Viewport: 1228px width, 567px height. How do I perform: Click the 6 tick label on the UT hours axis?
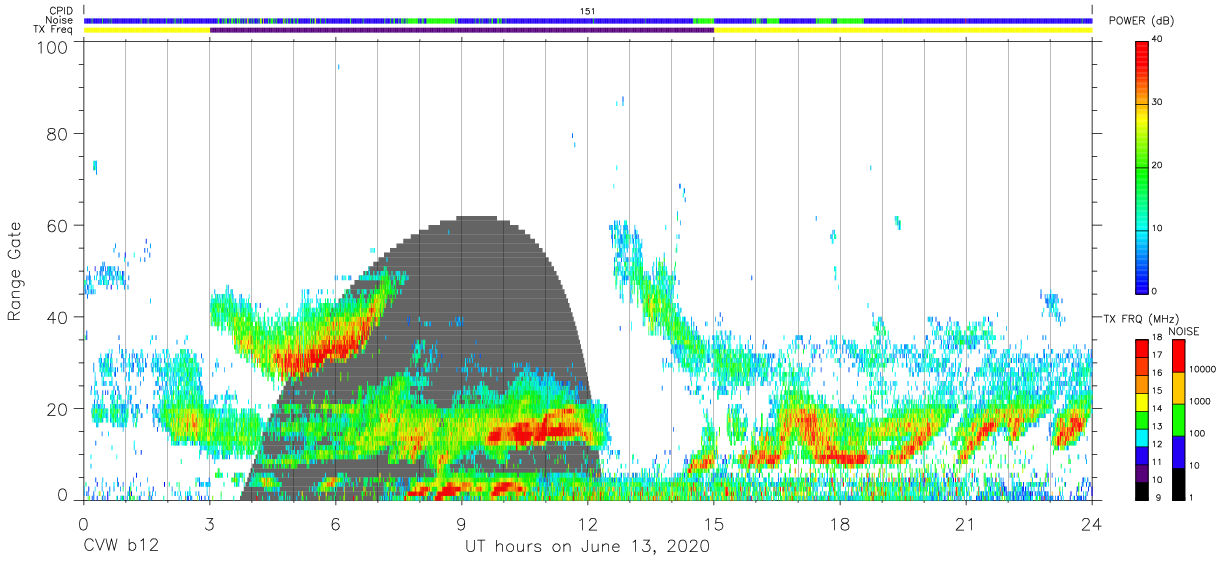click(335, 524)
